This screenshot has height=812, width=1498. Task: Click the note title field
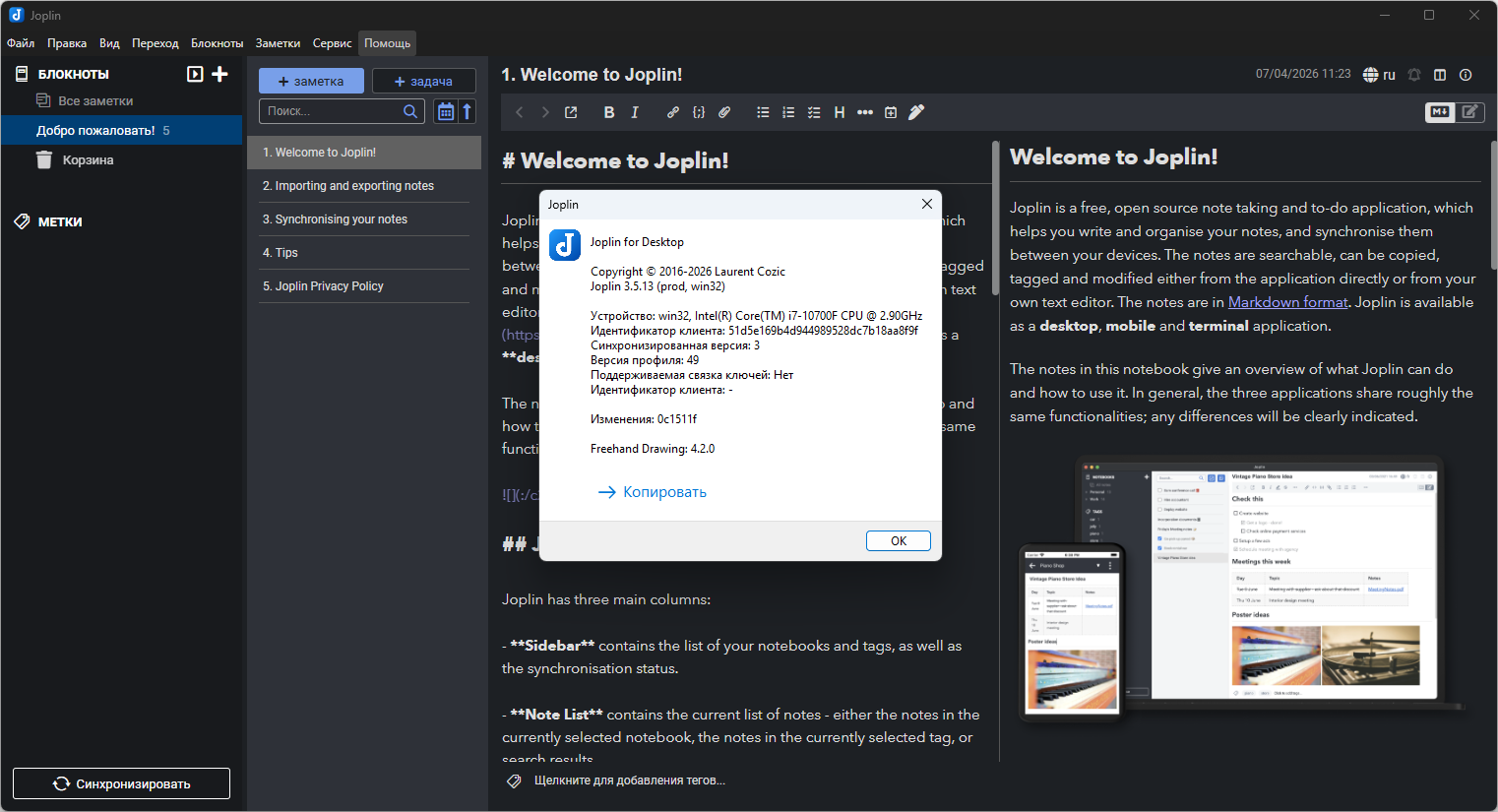coord(871,75)
